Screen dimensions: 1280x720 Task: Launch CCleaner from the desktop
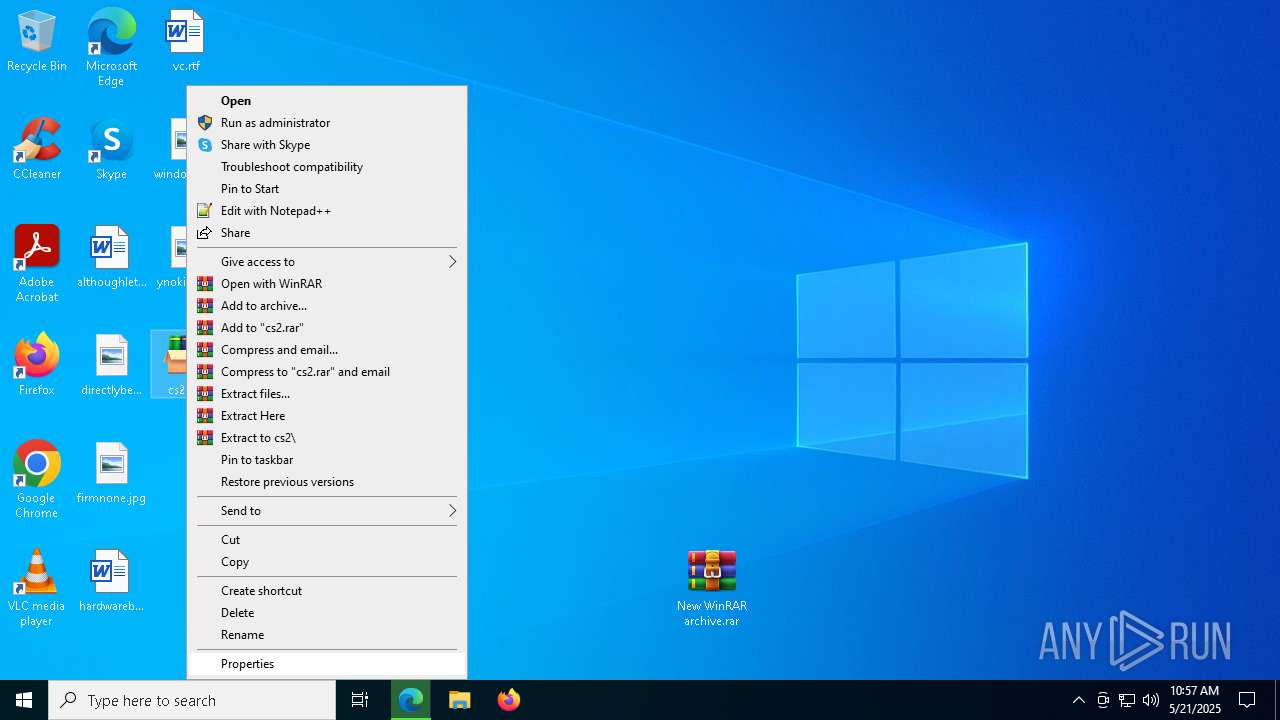coord(37,150)
